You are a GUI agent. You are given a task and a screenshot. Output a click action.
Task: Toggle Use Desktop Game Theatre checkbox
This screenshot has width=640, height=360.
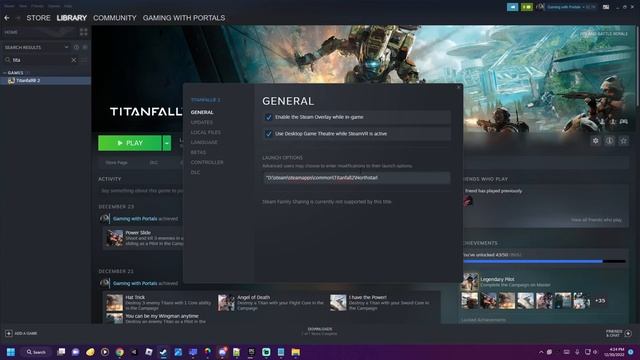268,134
